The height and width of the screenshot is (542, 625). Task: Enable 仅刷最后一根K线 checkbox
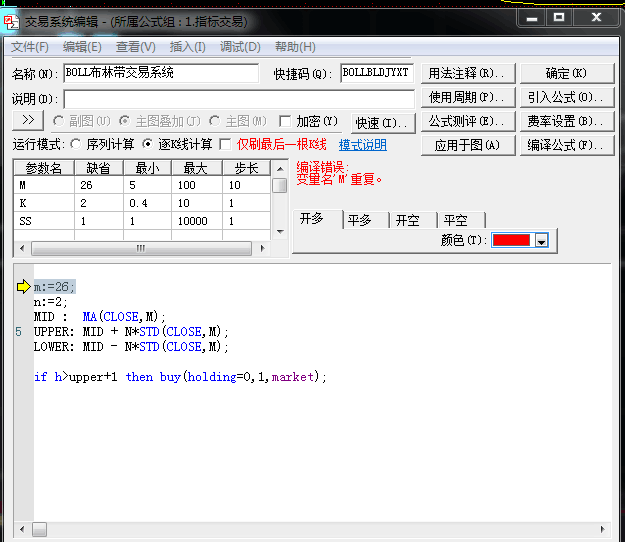(x=225, y=144)
